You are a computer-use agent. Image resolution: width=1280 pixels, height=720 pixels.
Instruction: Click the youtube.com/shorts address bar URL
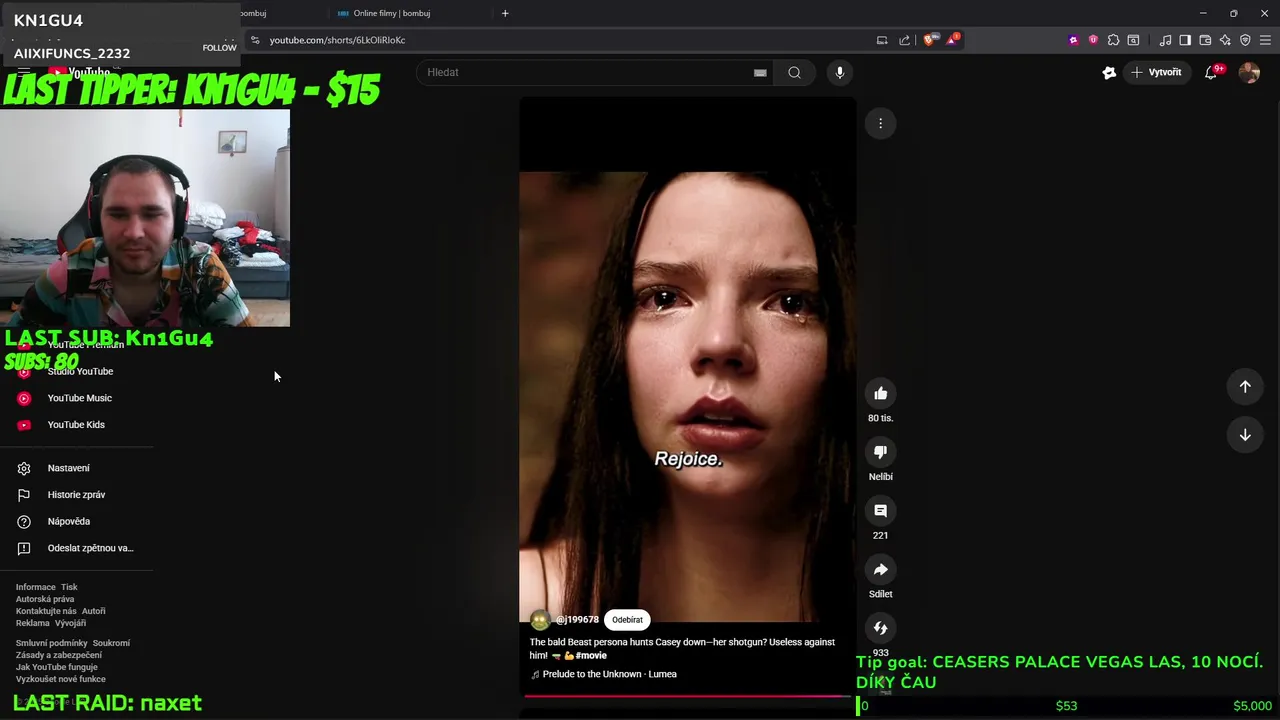click(337, 40)
